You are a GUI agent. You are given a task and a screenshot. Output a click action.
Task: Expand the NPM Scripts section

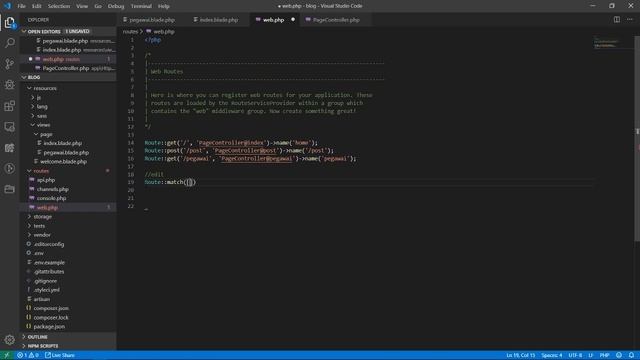(x=68, y=346)
